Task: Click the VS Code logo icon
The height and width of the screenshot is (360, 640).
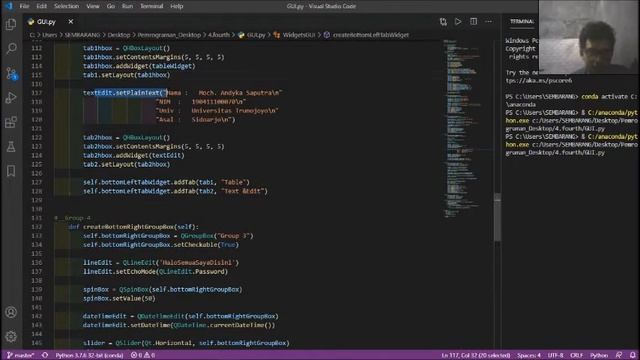Action: click(9, 6)
